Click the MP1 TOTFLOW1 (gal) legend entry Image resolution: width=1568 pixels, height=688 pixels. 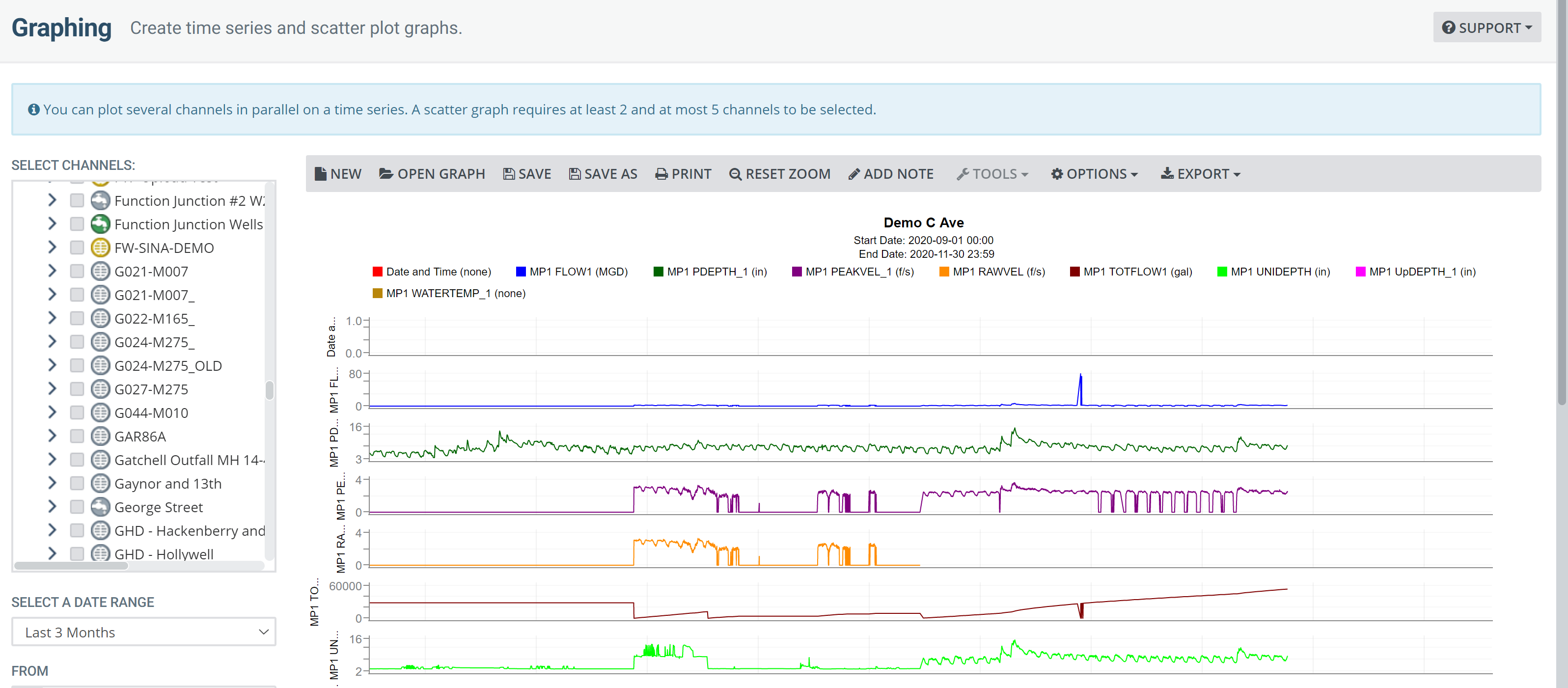tap(1131, 272)
